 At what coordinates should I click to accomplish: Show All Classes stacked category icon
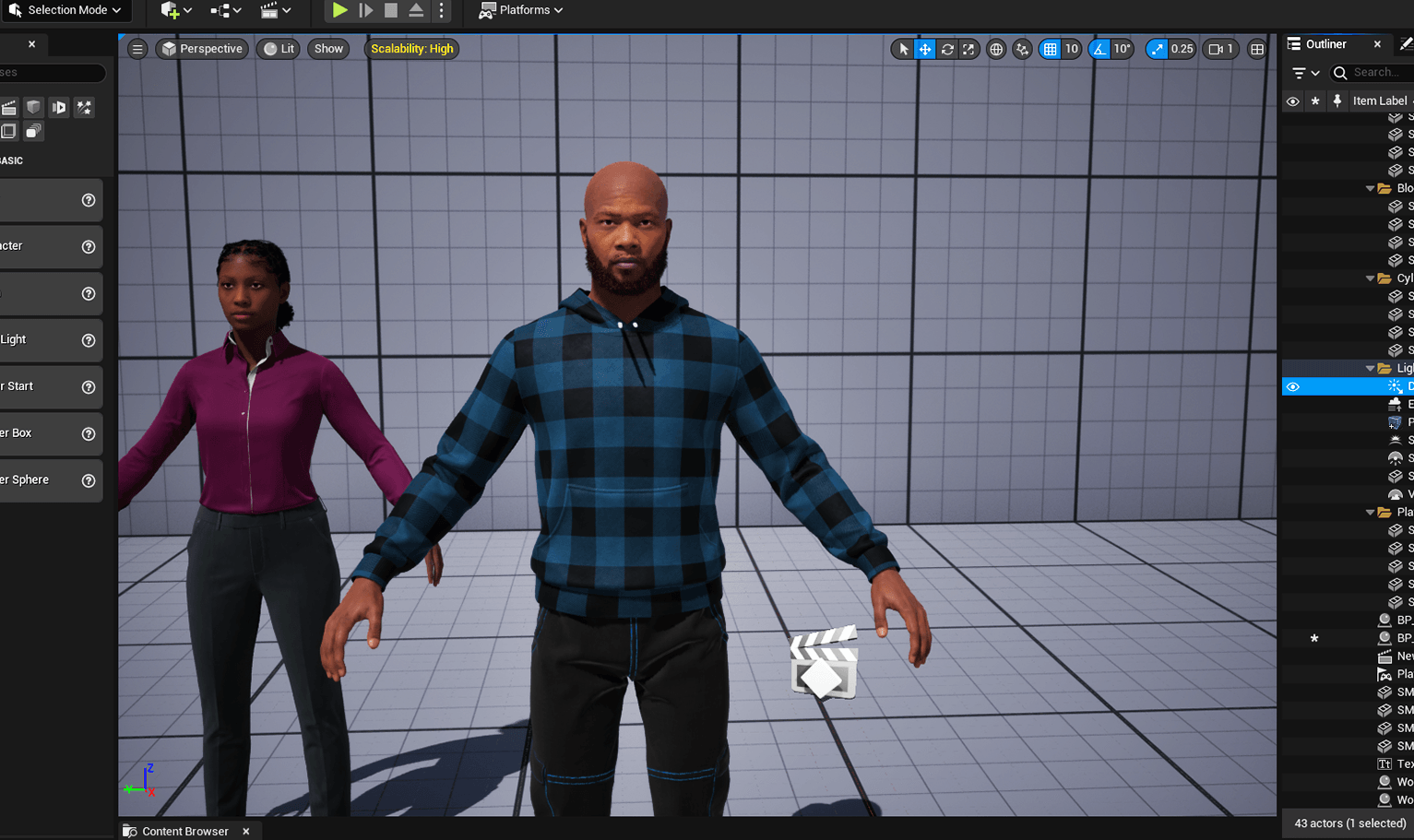coord(34,132)
